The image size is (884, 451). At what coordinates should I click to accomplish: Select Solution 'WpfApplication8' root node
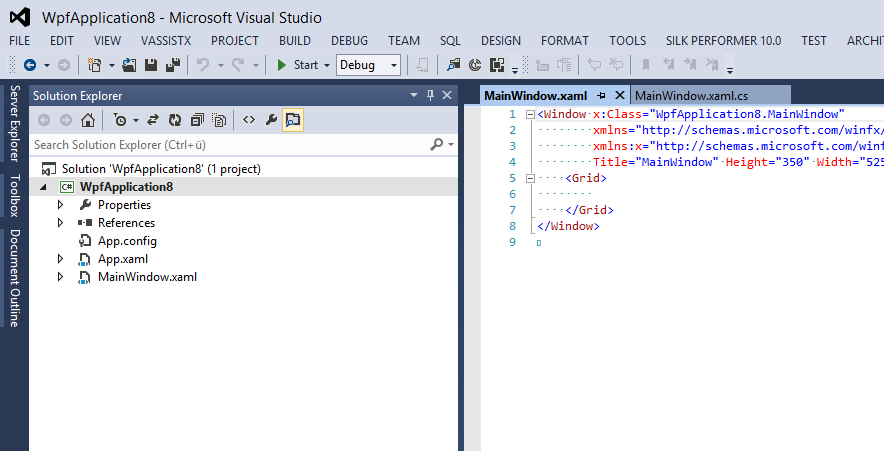161,169
